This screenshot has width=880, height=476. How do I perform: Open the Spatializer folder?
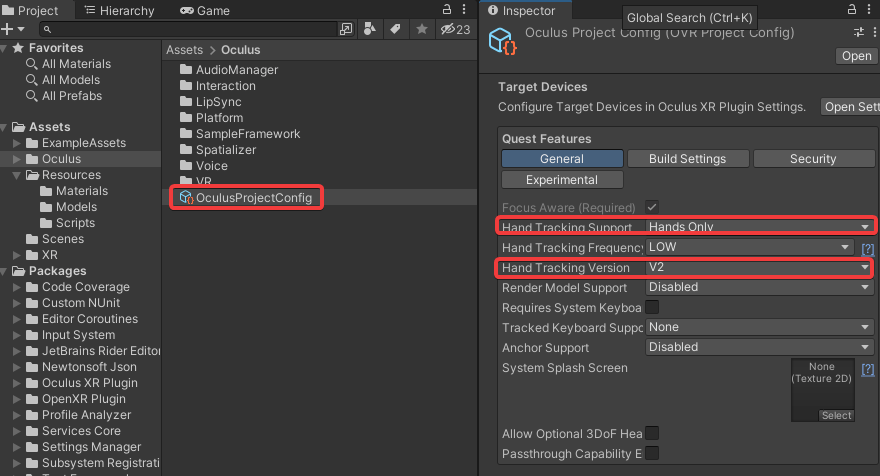coord(218,150)
